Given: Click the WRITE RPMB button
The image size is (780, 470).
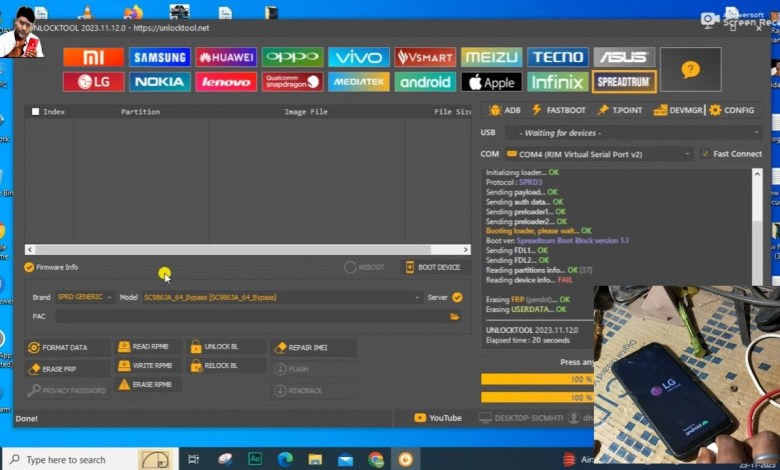Looking at the screenshot, I should [x=148, y=366].
